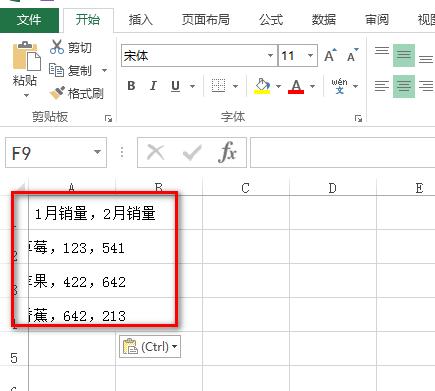
Task: Switch to the Home (开始) tab
Action: coord(88,20)
